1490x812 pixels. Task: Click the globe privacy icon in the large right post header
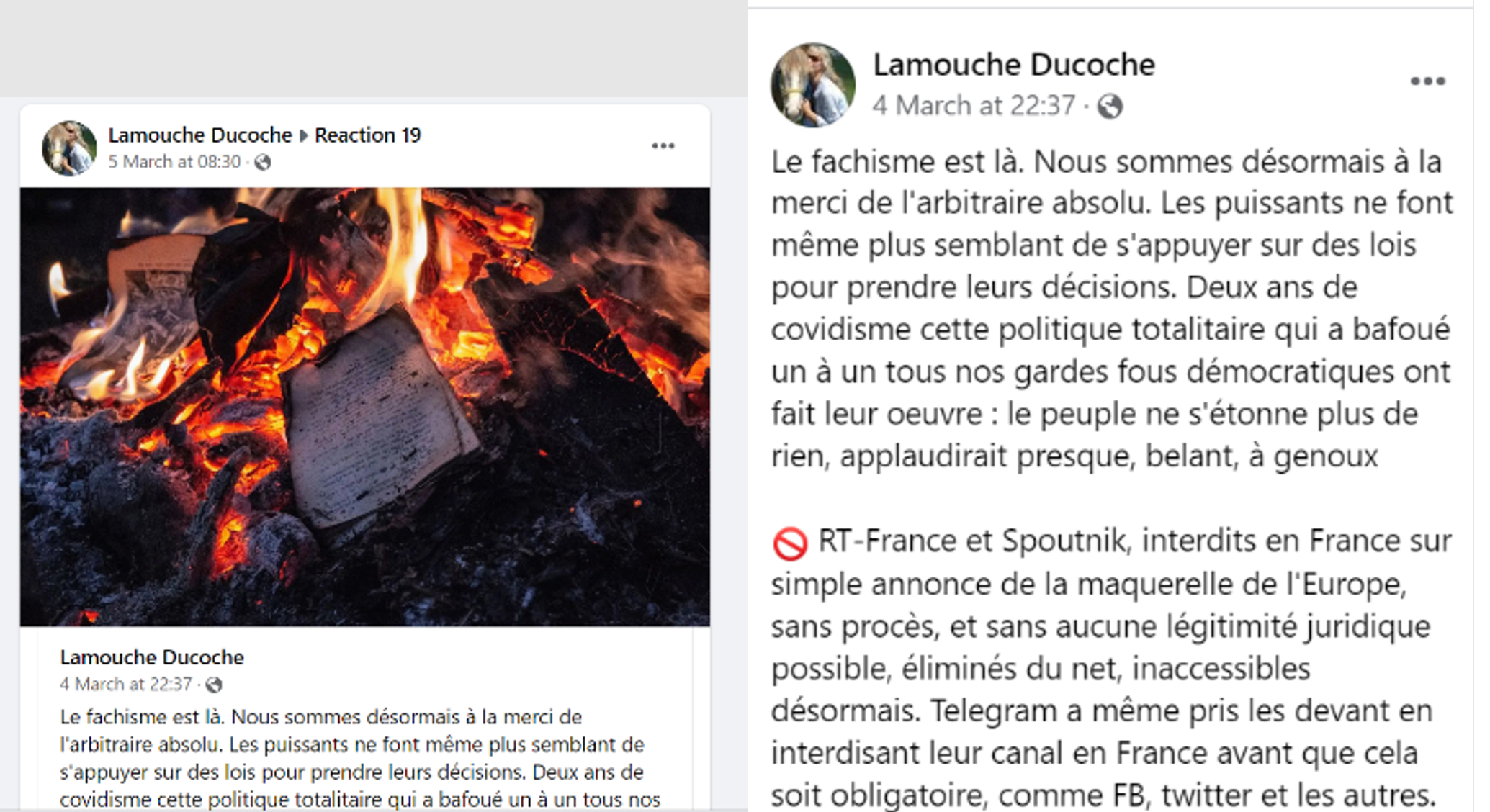pyautogui.click(x=1110, y=107)
